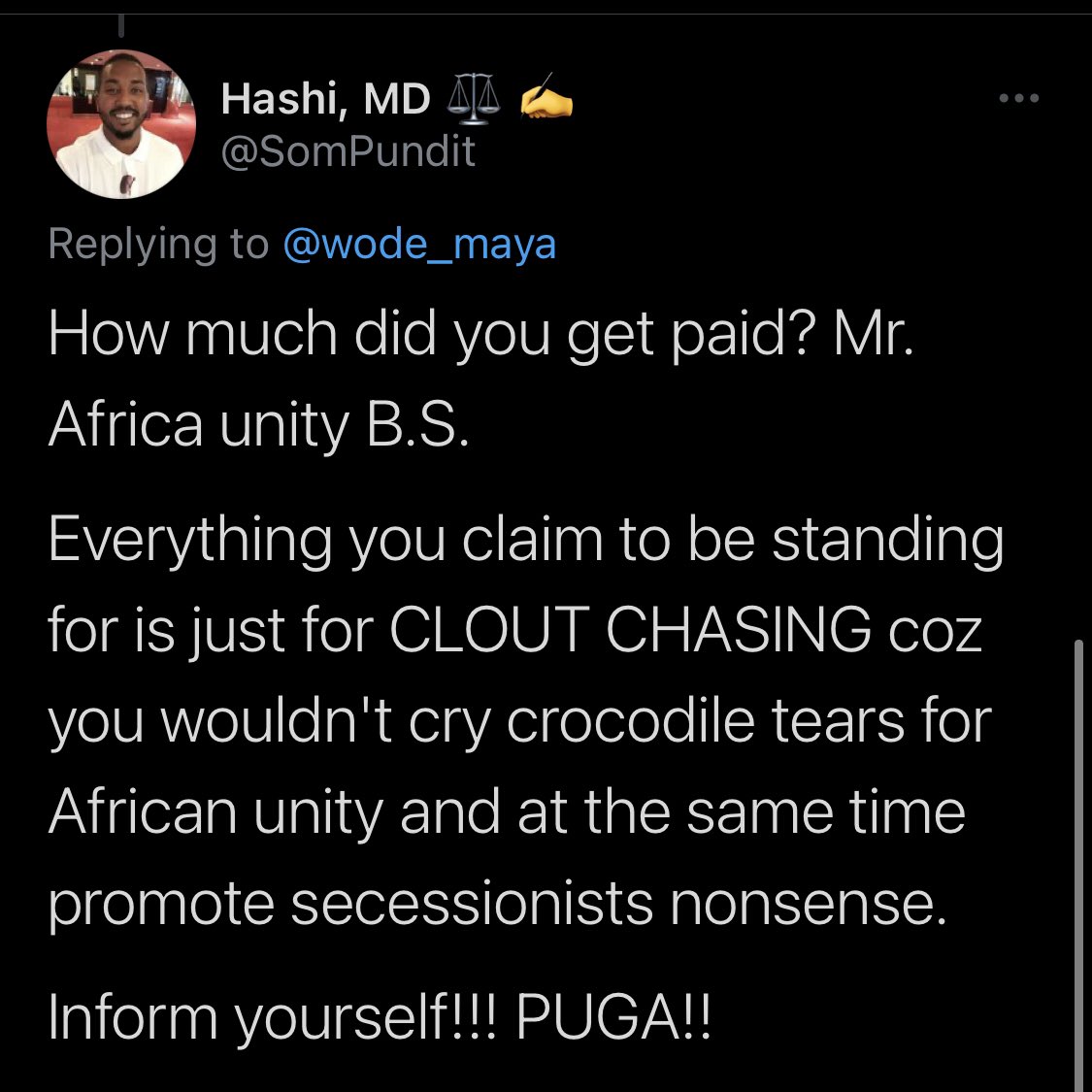Image resolution: width=1092 pixels, height=1092 pixels.
Task: Open the @wode_maya mention link
Action: click(419, 244)
